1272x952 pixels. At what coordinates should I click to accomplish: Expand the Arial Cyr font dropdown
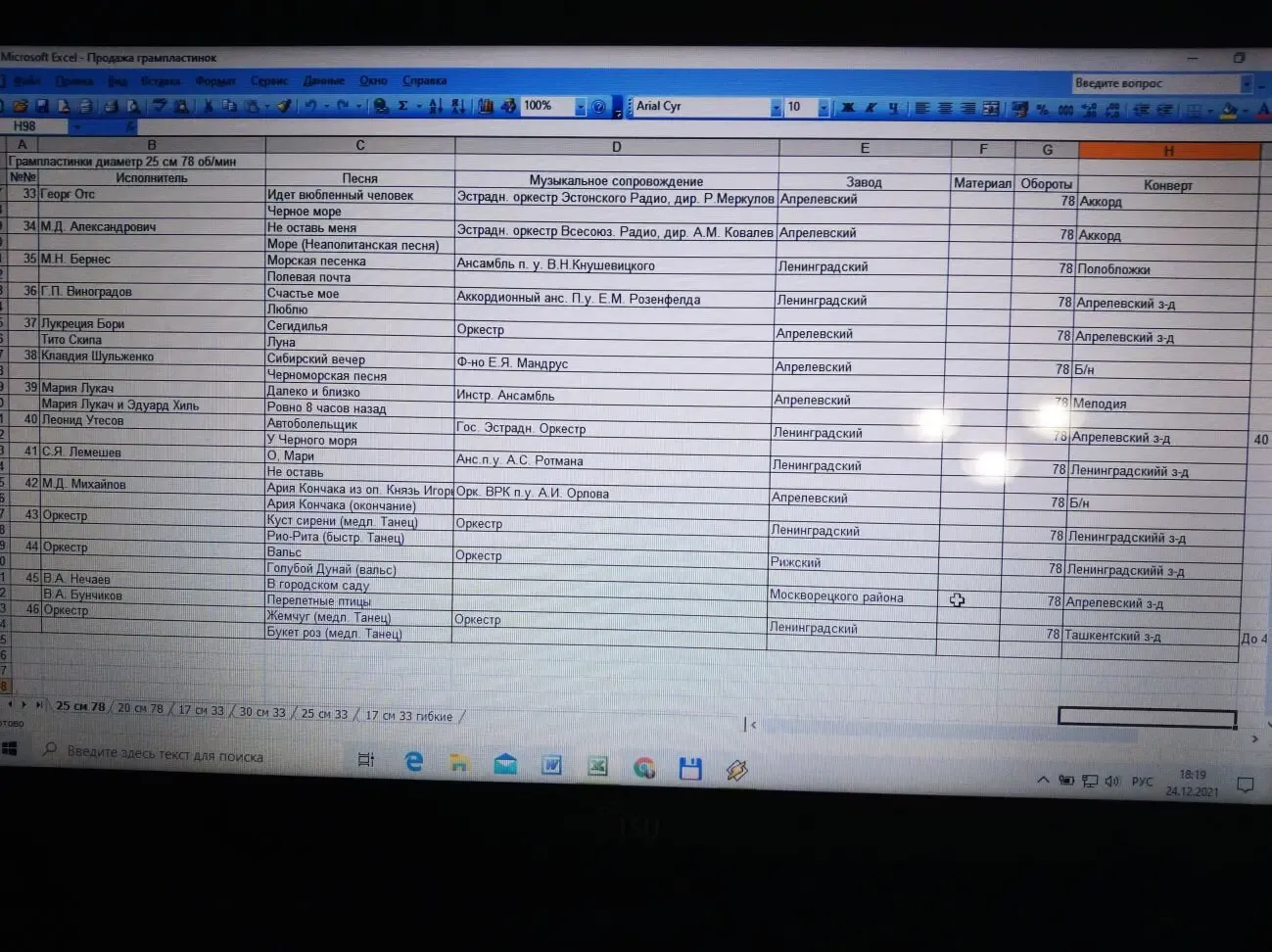click(776, 107)
